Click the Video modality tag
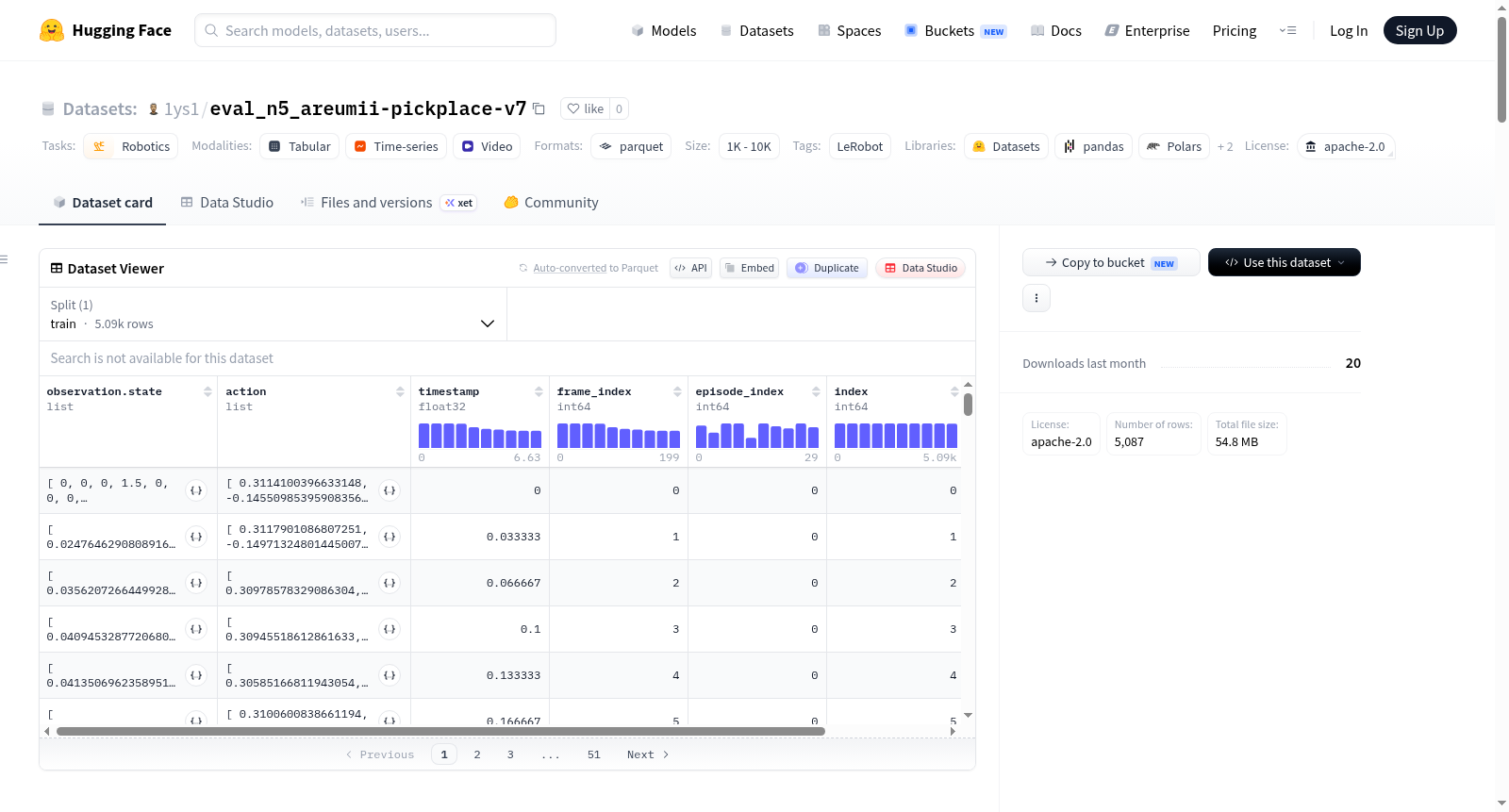Image resolution: width=1509 pixels, height=812 pixels. point(487,146)
